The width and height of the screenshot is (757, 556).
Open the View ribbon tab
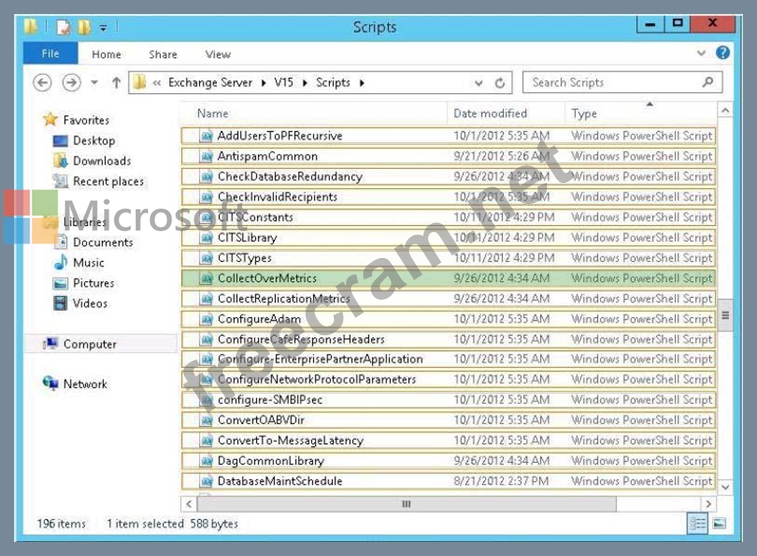[x=218, y=54]
